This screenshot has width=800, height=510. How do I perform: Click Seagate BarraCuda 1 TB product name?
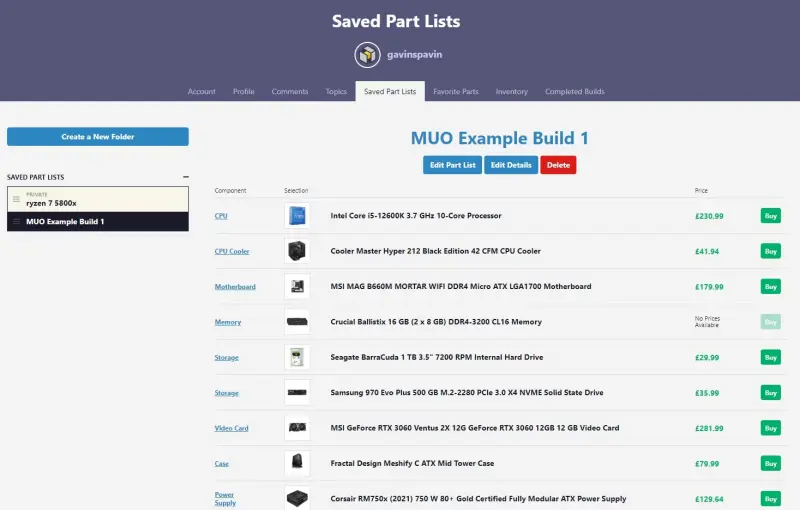(437, 357)
